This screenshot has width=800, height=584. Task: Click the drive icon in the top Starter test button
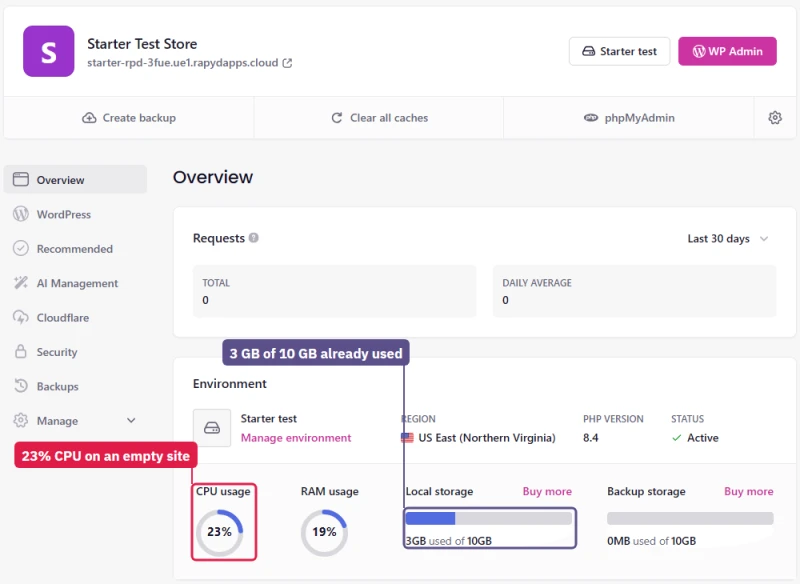point(589,51)
